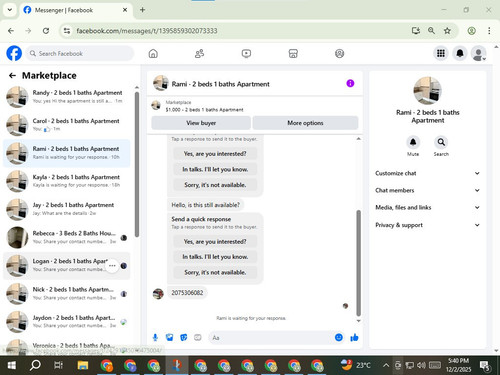Open the Chrome three-dot menu
The image size is (500, 375).
point(489,31)
